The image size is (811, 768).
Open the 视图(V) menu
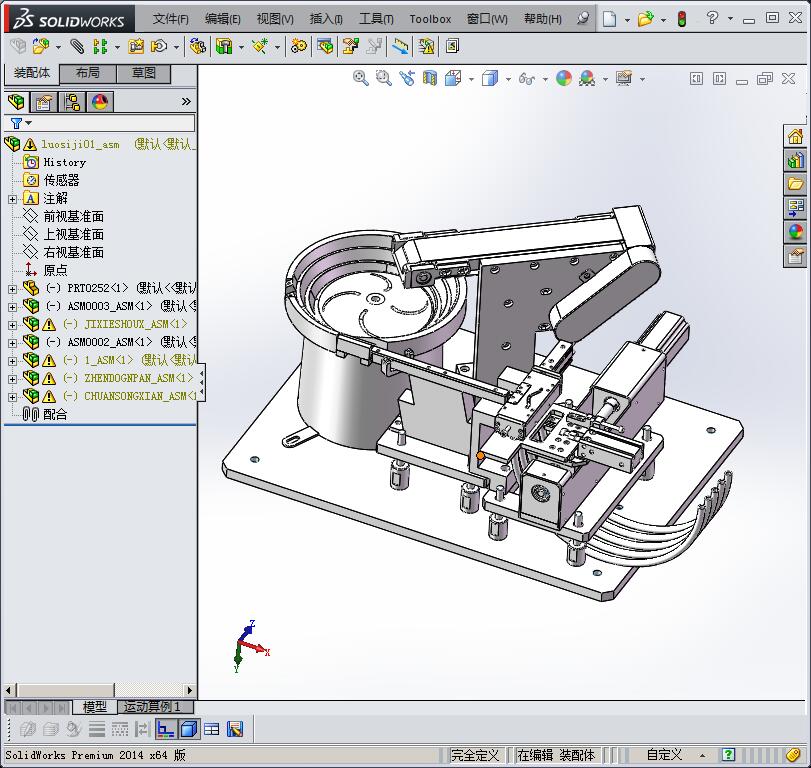point(275,19)
